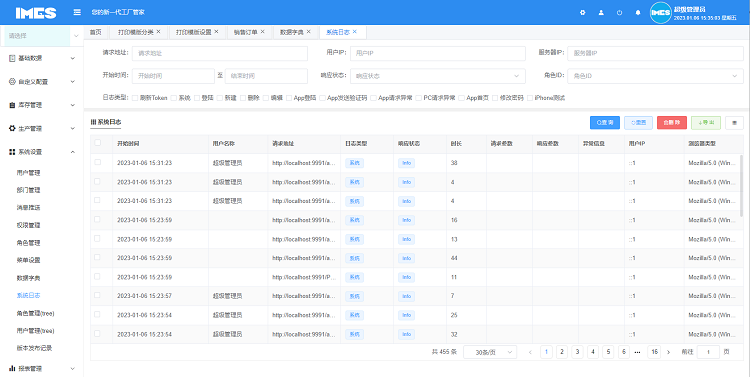Open the 30条/页 page size dropdown
750x377 pixels.
point(490,352)
